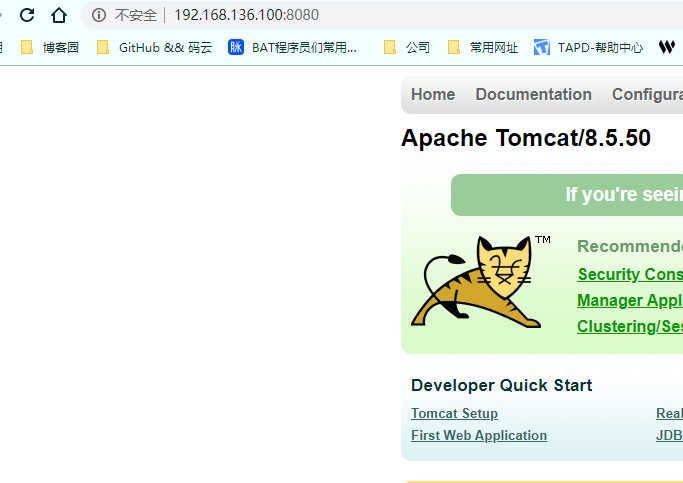Open the site info icon beside 不安全
Image resolution: width=683 pixels, height=483 pixels.
(x=99, y=15)
